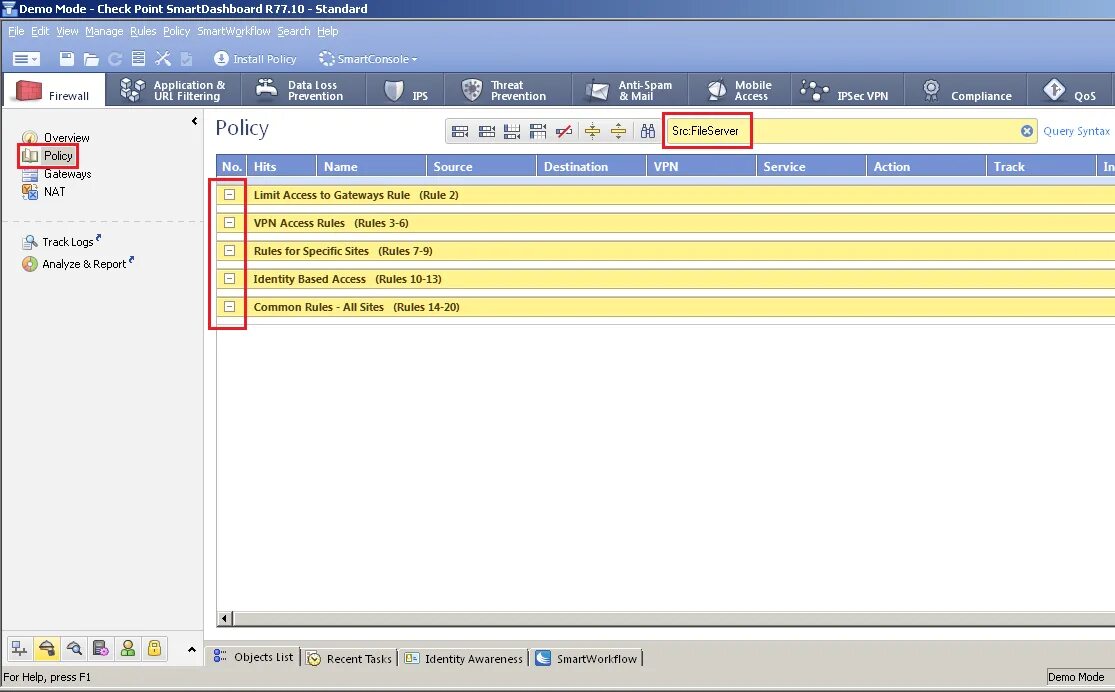This screenshot has height=692, width=1115.
Task: Open the Manage menu
Action: [104, 31]
